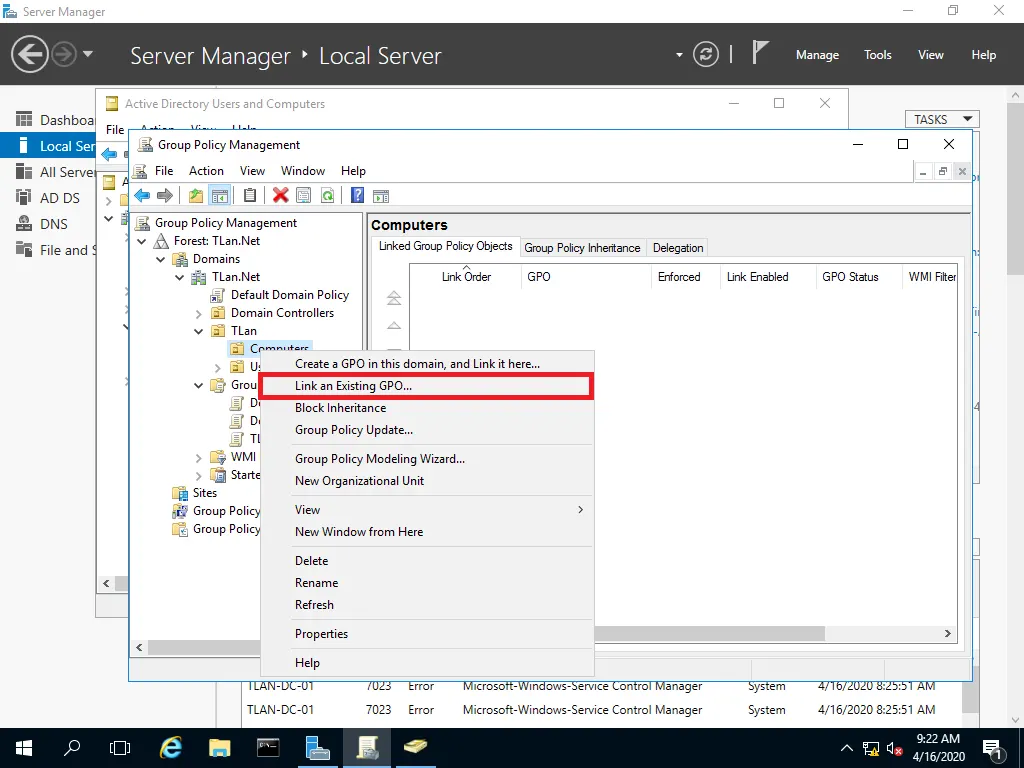Image resolution: width=1024 pixels, height=768 pixels.
Task: Open the View submenu in context menu
Action: point(427,509)
